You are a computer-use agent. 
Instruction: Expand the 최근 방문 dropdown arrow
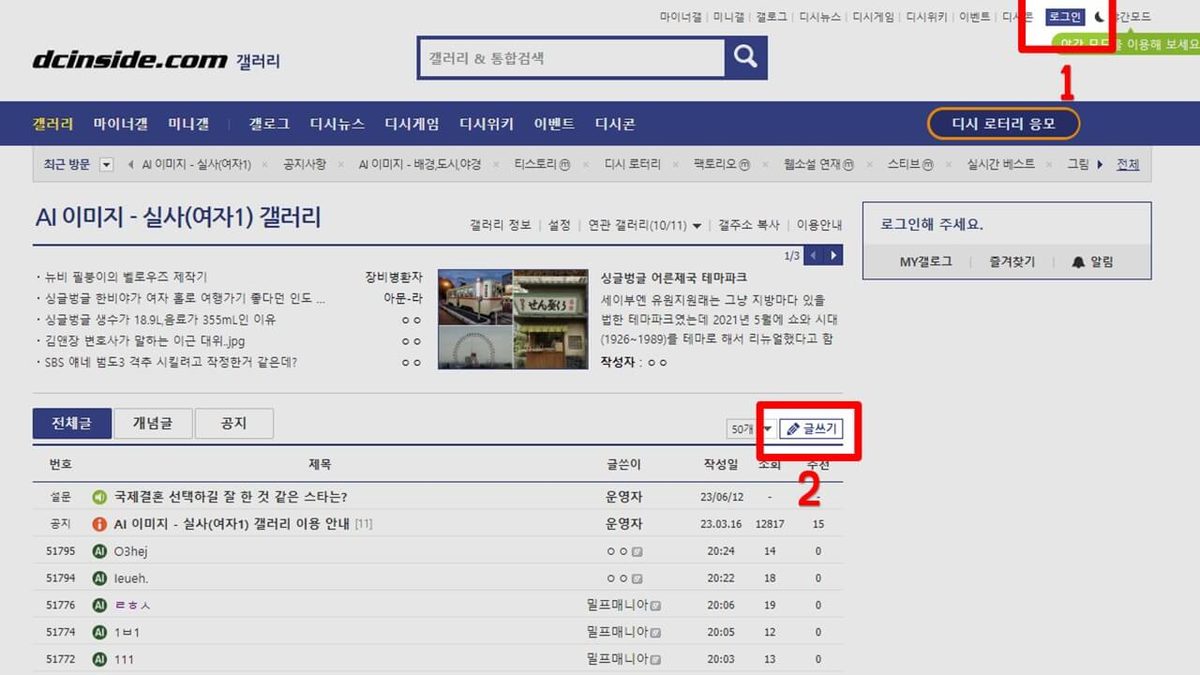(x=107, y=164)
